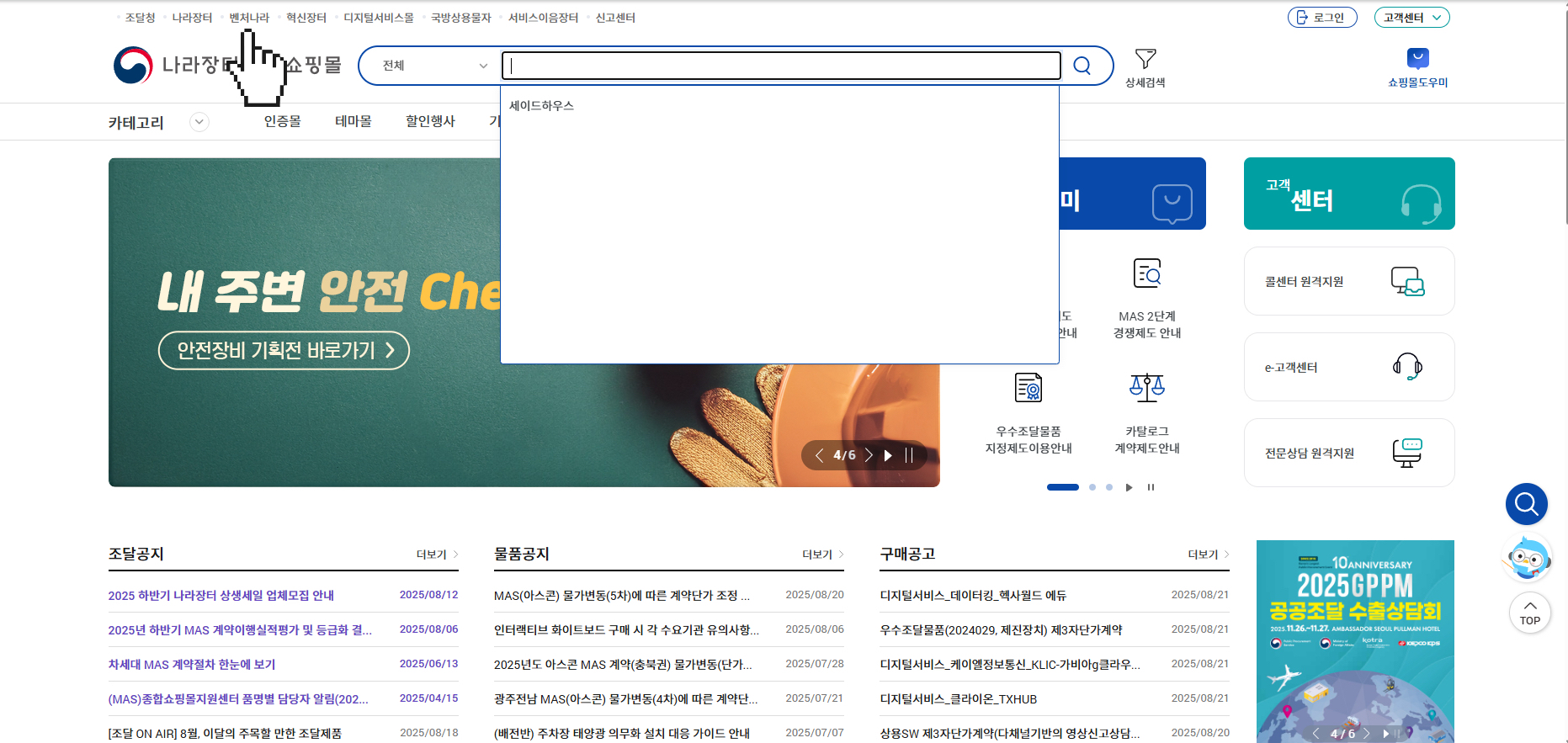Click the chat icon in blue banner
This screenshot has width=1568, height=743.
tap(1172, 203)
